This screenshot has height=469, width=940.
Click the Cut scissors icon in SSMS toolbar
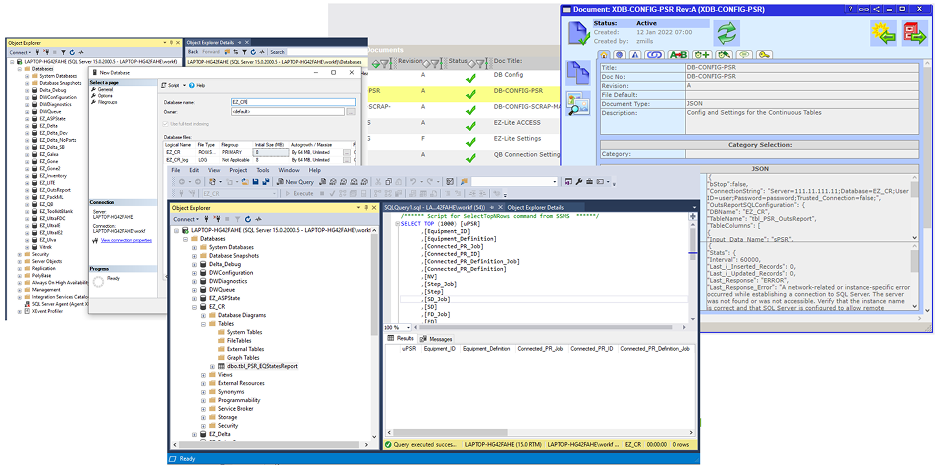[x=378, y=181]
